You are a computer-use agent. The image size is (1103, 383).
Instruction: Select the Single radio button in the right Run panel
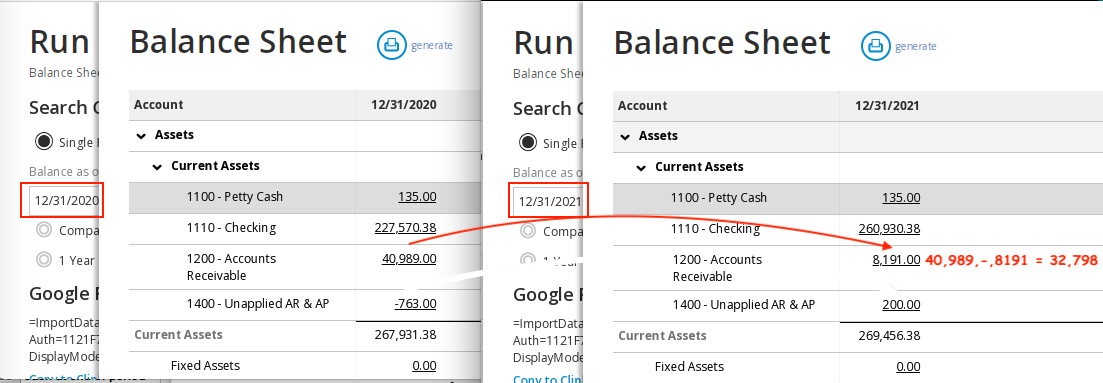pos(528,142)
